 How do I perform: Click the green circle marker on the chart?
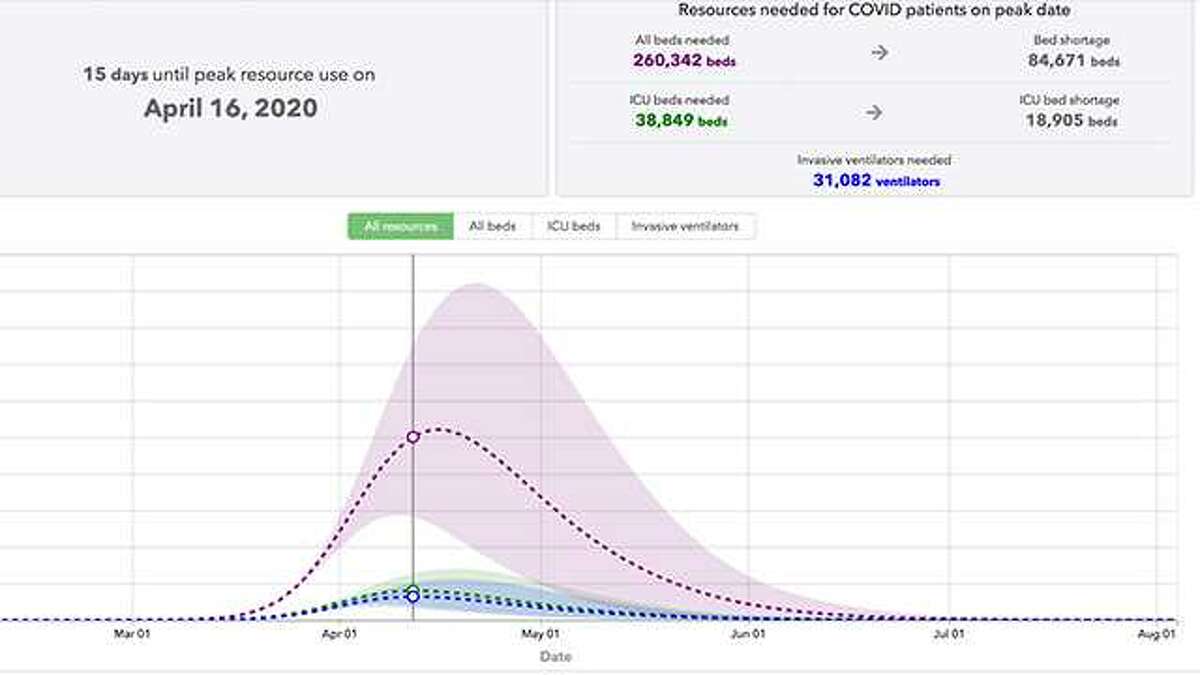[x=413, y=590]
